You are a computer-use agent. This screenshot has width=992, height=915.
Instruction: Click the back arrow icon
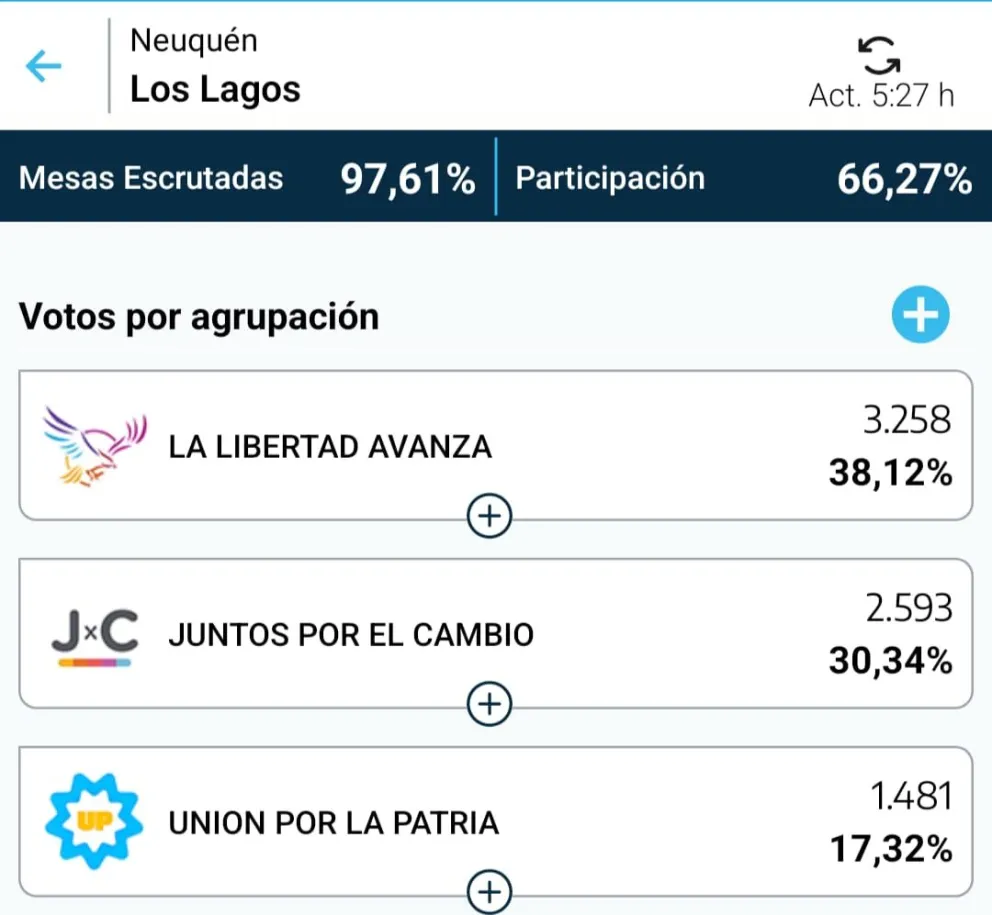[x=42, y=64]
